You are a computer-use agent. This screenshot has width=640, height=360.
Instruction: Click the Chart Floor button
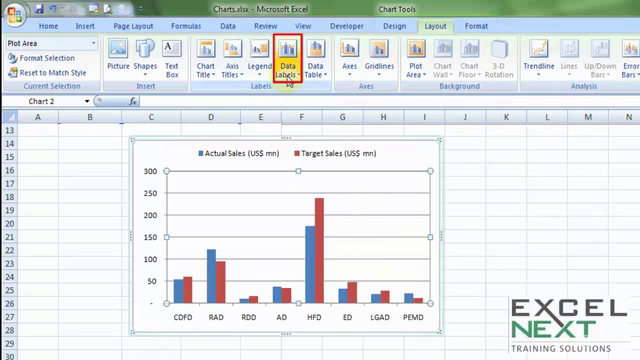tap(469, 58)
